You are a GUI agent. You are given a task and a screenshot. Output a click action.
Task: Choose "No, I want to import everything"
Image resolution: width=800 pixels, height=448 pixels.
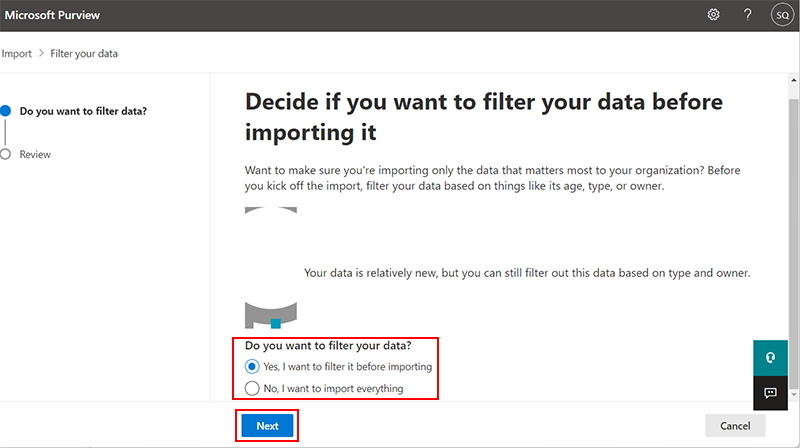click(x=252, y=388)
